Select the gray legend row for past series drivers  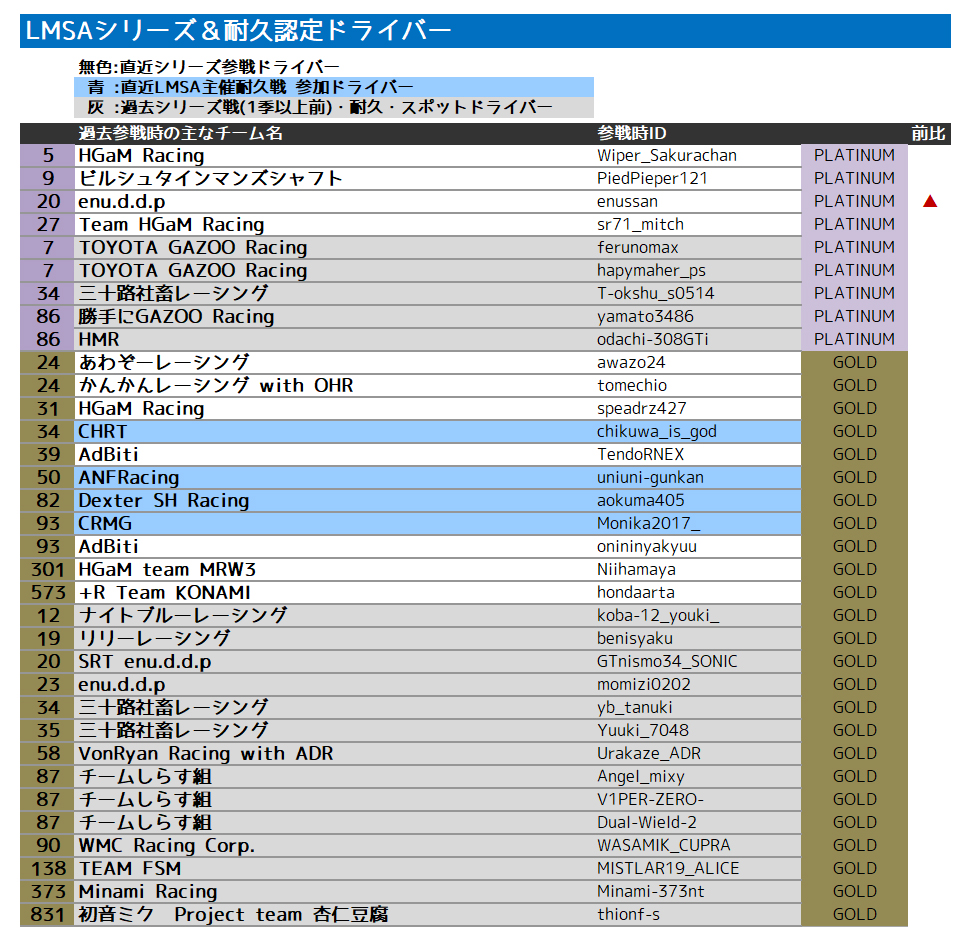[333, 108]
